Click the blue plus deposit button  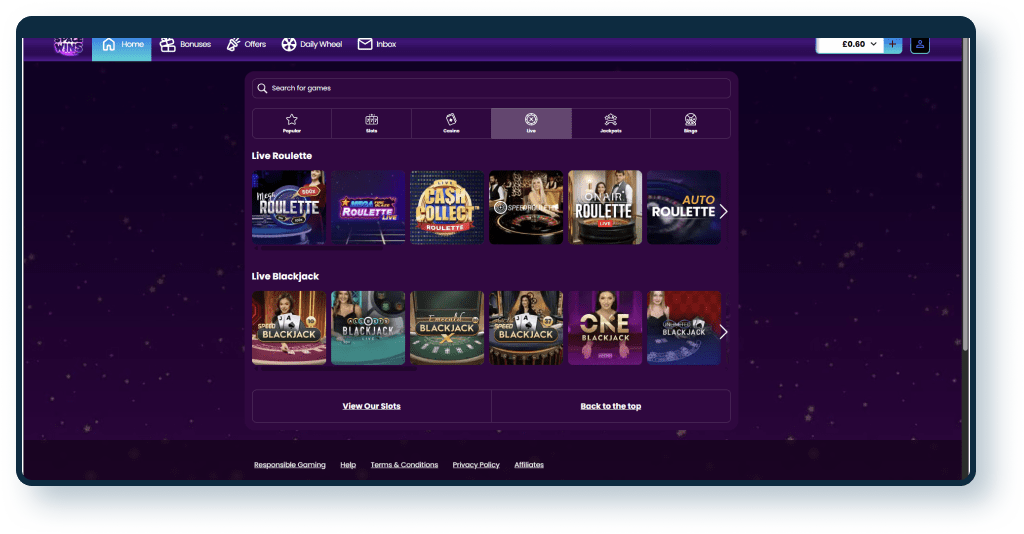892,45
